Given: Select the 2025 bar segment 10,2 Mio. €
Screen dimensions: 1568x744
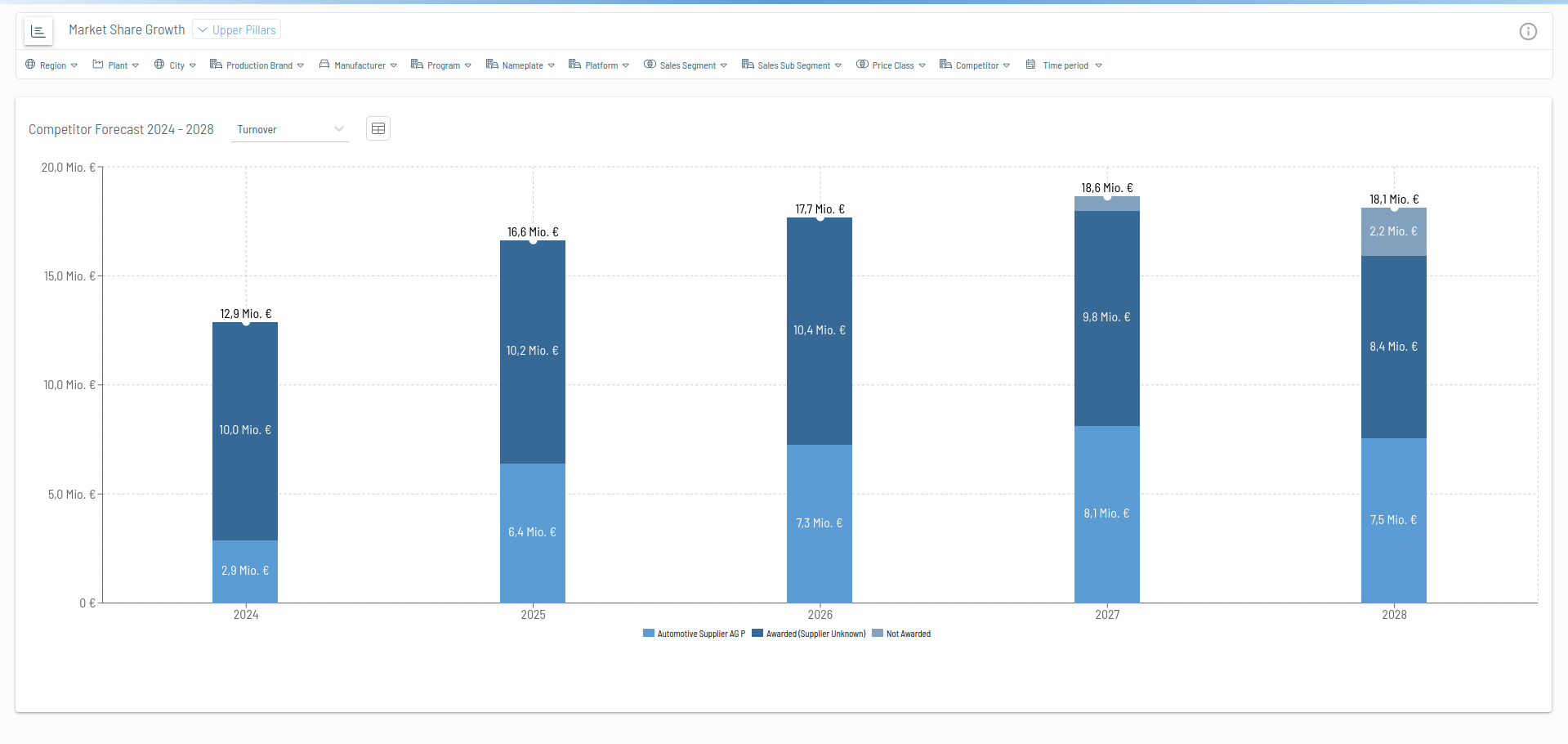Looking at the screenshot, I should click(533, 352).
